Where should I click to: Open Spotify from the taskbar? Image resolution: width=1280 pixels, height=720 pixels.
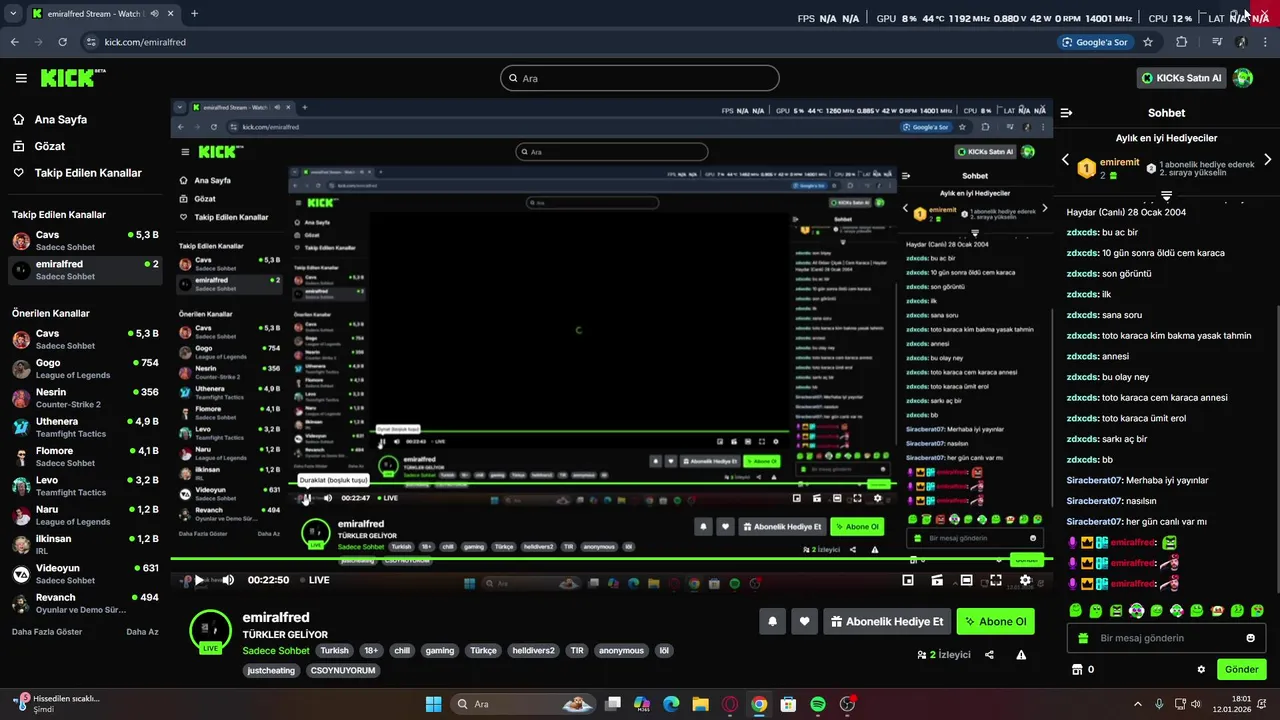click(818, 704)
